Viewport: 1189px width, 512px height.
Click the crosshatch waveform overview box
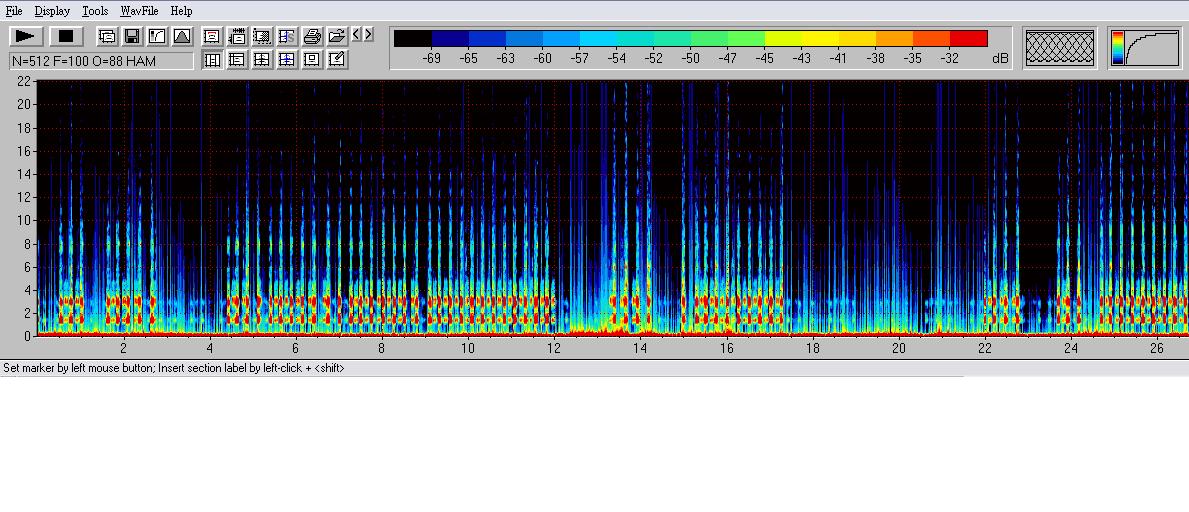click(x=1060, y=48)
